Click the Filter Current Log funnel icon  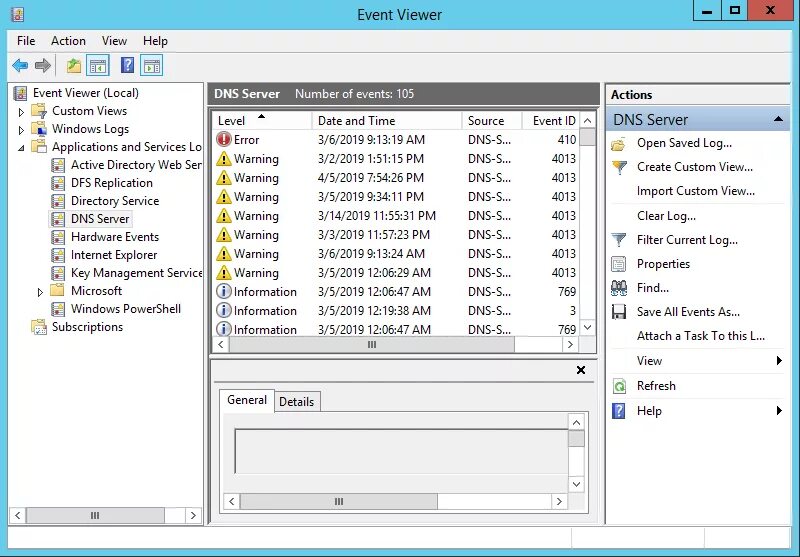(x=618, y=240)
